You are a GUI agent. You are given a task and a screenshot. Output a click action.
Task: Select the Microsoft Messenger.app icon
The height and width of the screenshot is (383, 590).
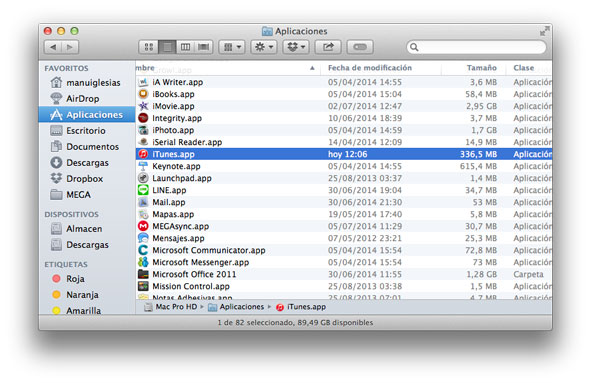click(x=143, y=262)
